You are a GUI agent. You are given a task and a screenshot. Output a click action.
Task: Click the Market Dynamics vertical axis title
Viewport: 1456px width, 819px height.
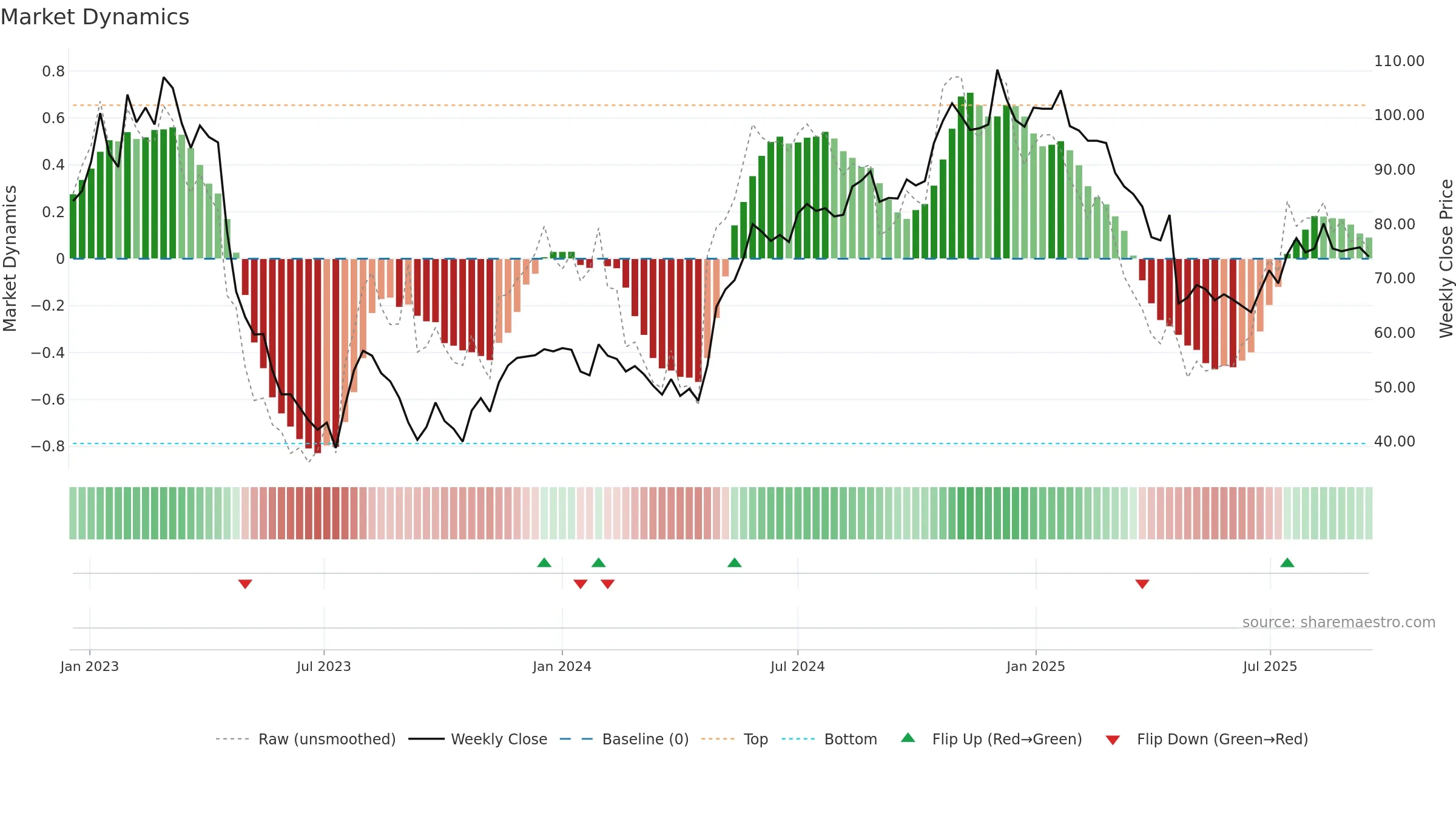pos(10,258)
